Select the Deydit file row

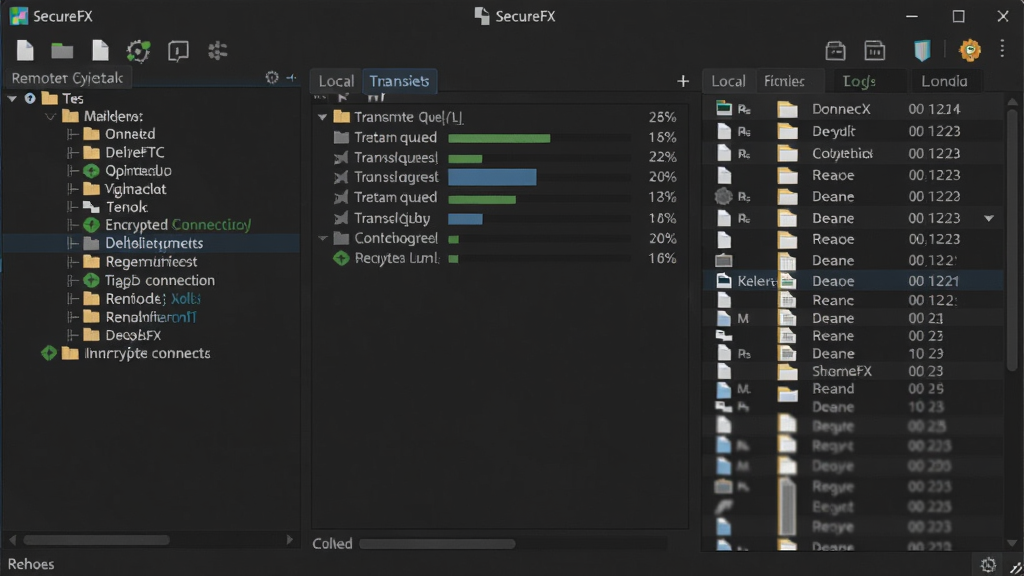click(x=853, y=131)
